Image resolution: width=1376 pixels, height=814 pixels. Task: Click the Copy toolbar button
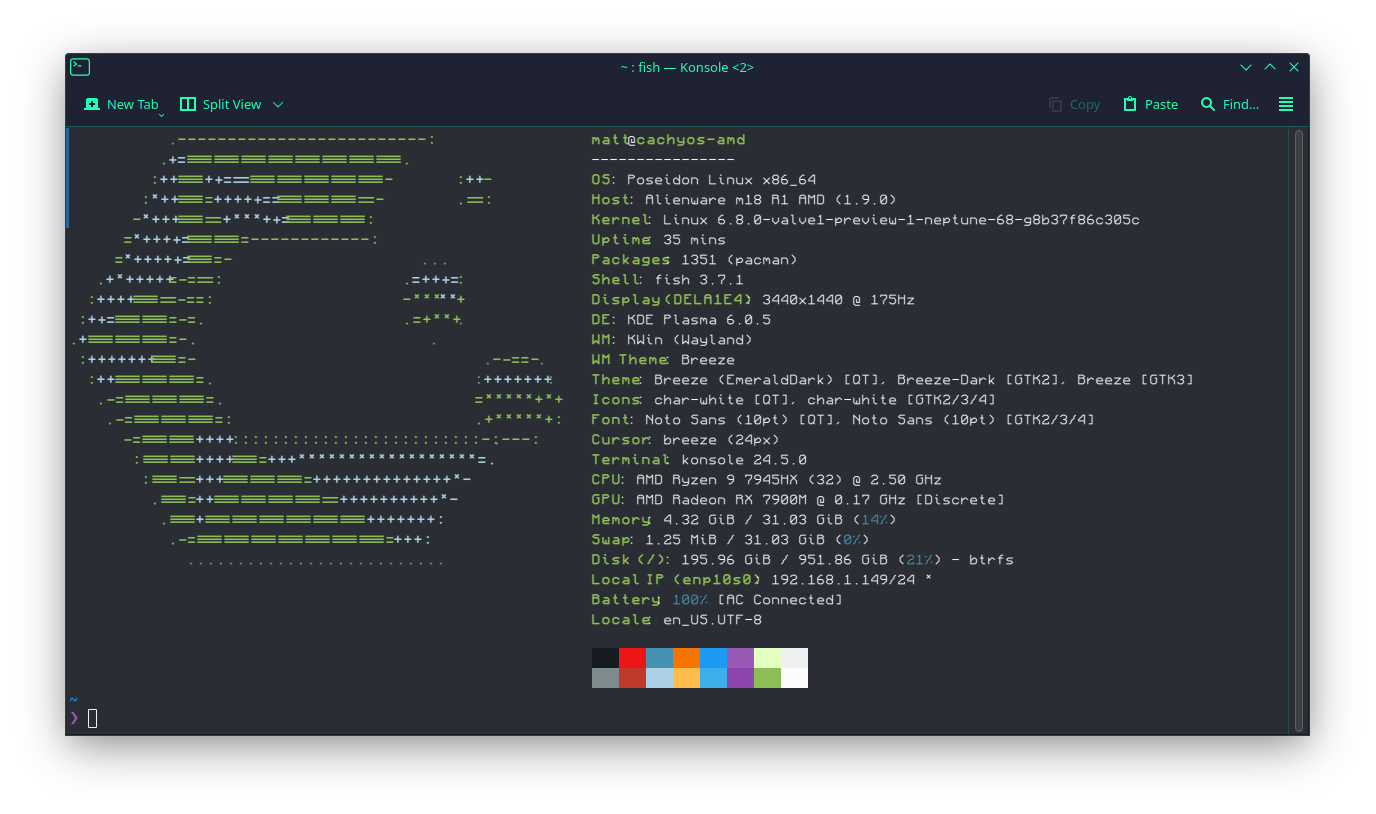coord(1074,104)
